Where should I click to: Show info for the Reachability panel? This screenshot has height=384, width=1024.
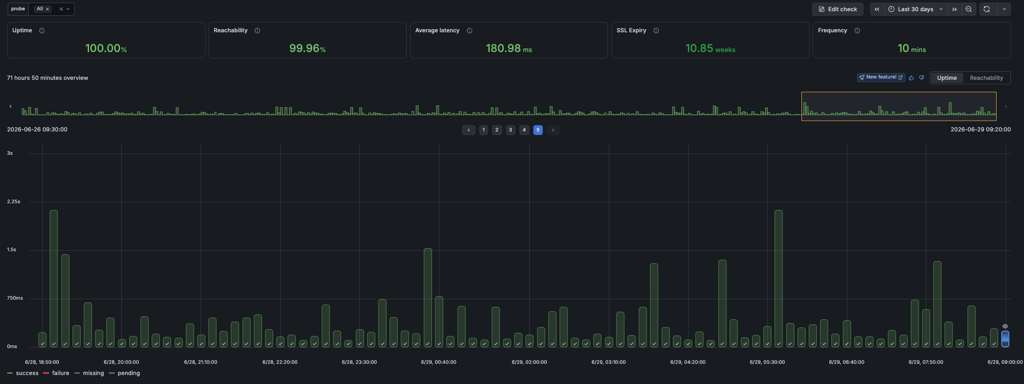257,31
